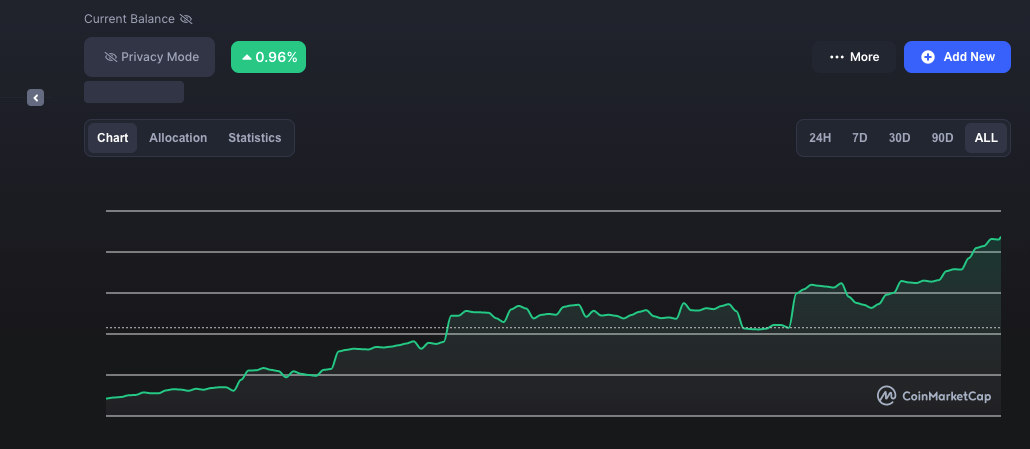The image size is (1030, 449).
Task: Click the chart line's leftmost starting point
Action: (x=108, y=398)
